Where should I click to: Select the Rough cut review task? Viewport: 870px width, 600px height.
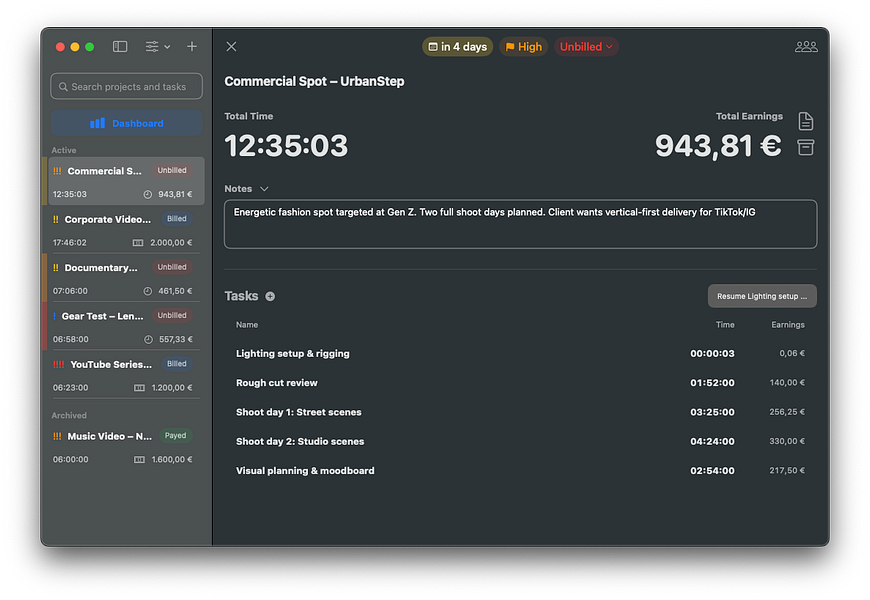[x=520, y=383]
